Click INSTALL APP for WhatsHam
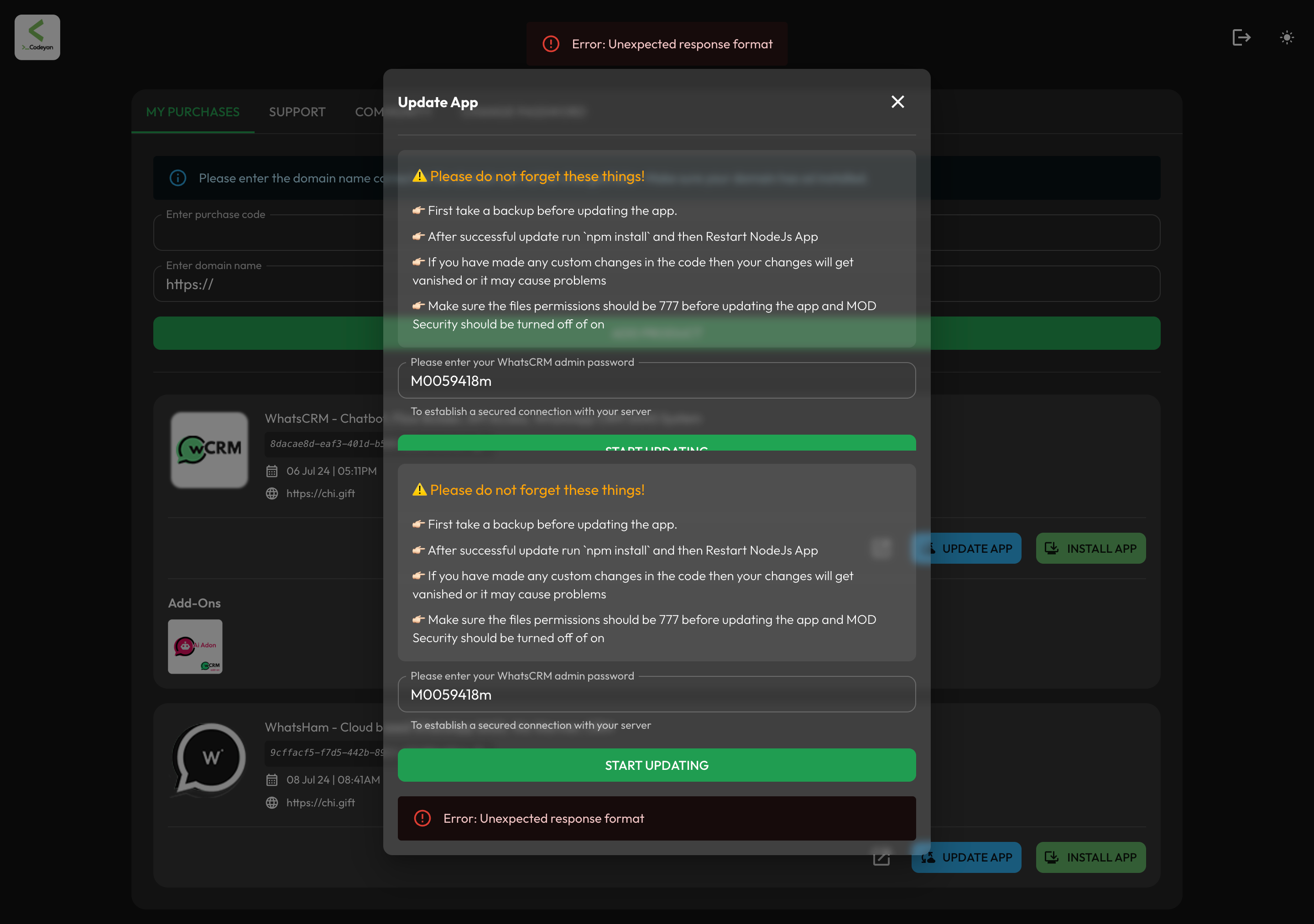This screenshot has height=924, width=1314. tap(1090, 857)
